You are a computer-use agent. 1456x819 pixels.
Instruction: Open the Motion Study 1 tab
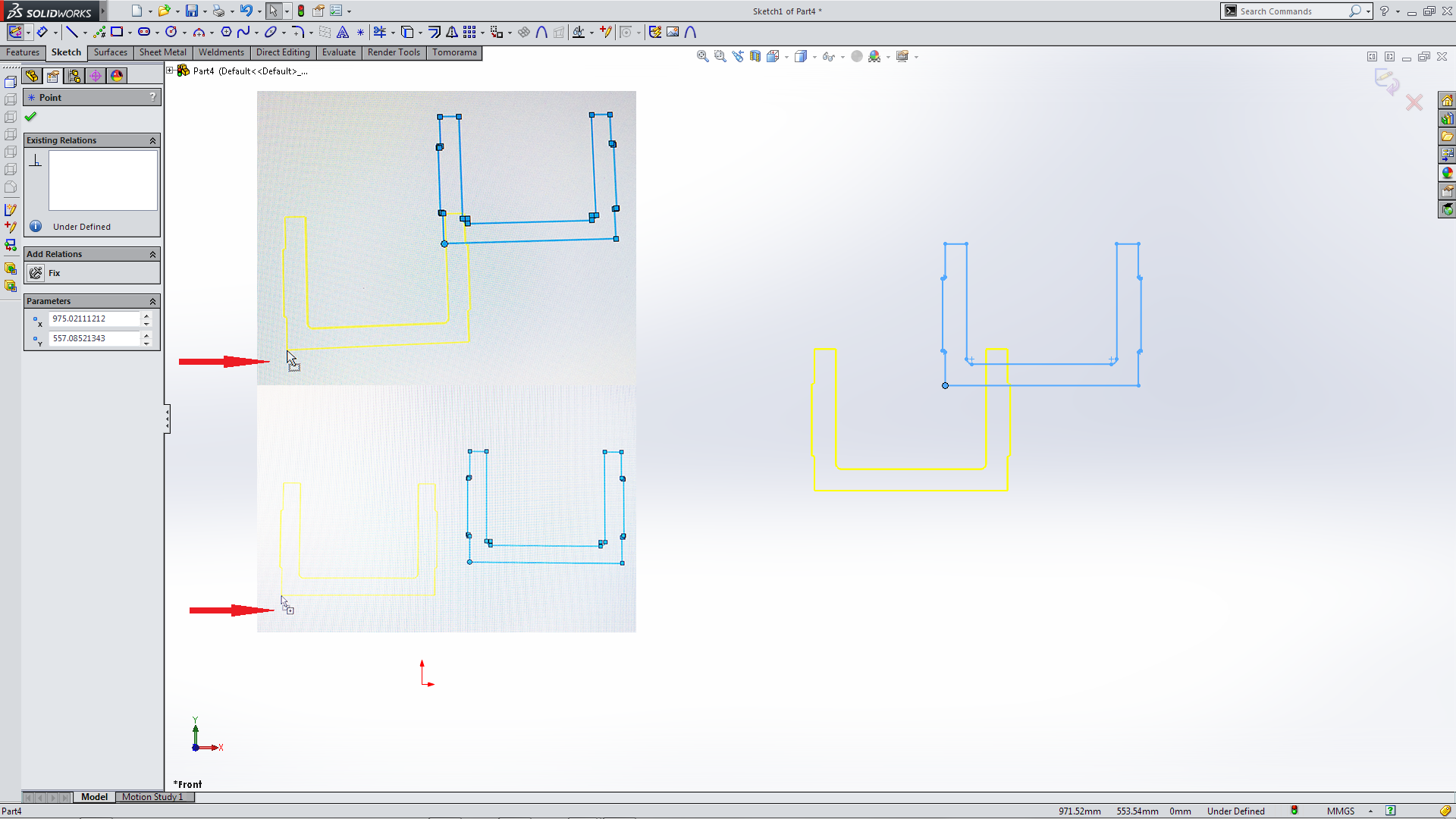point(154,797)
